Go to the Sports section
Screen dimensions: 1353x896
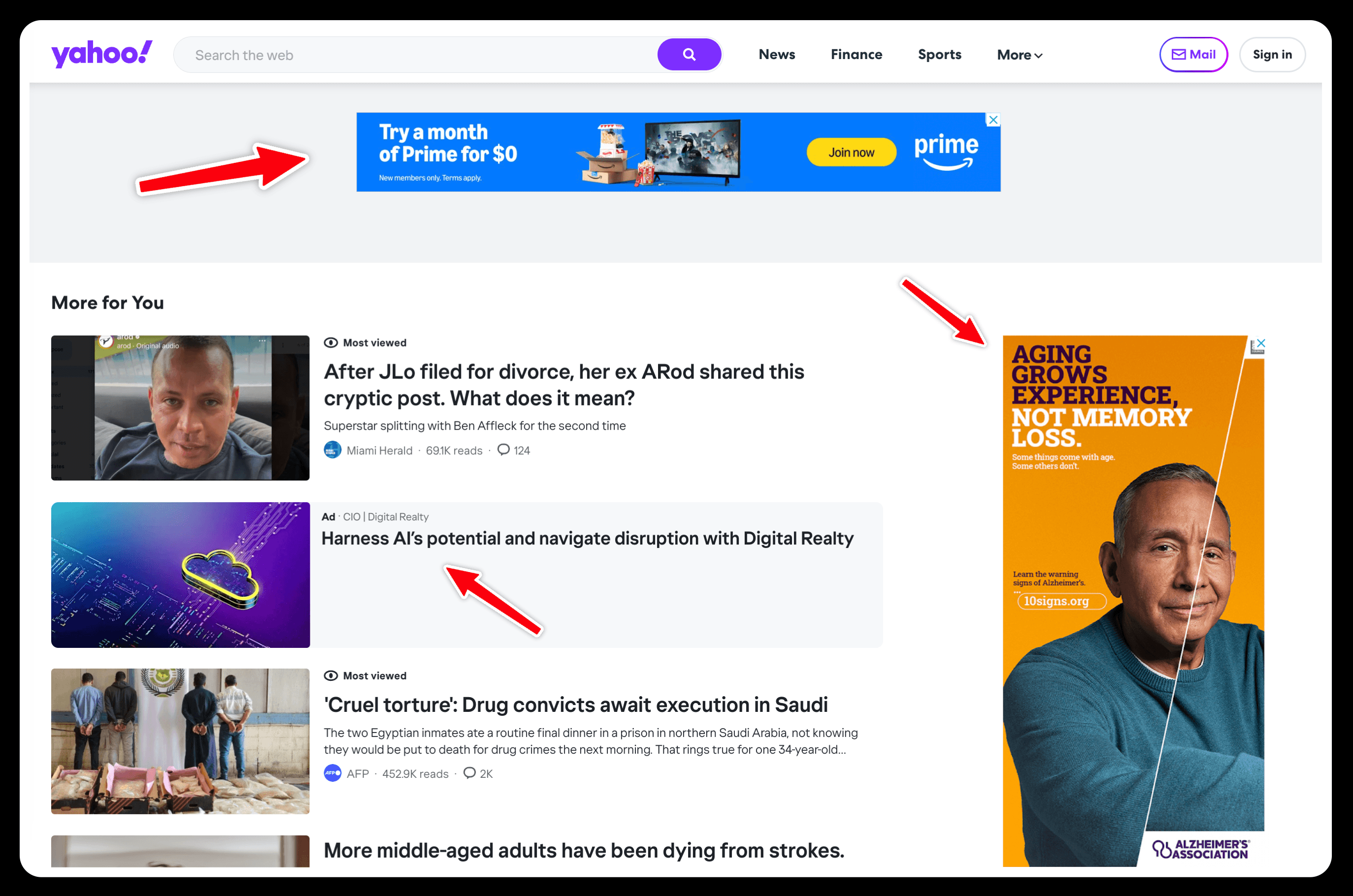(x=939, y=55)
